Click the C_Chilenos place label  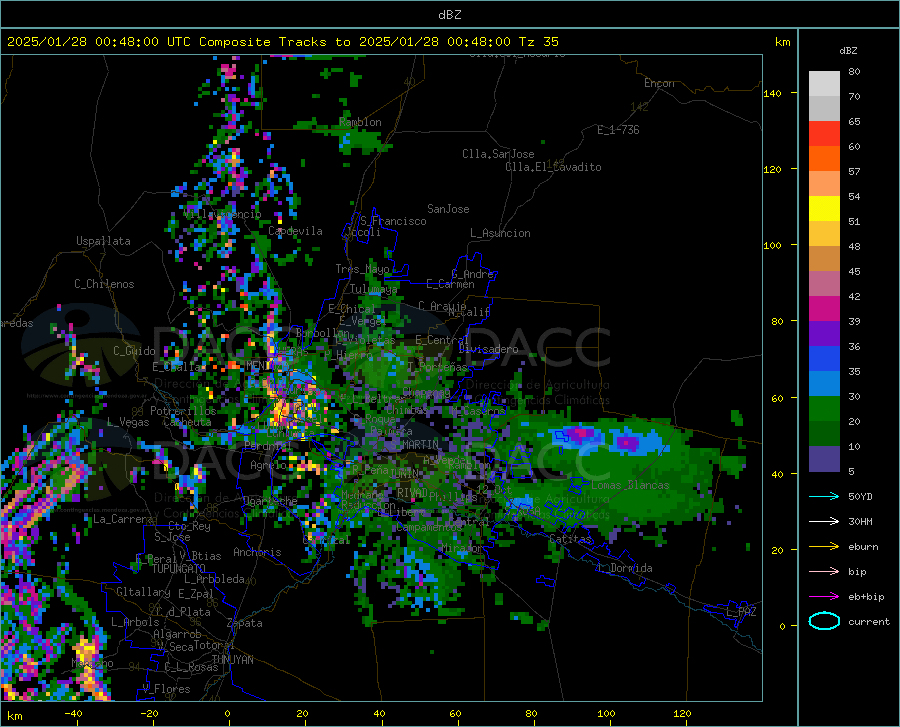[104, 284]
